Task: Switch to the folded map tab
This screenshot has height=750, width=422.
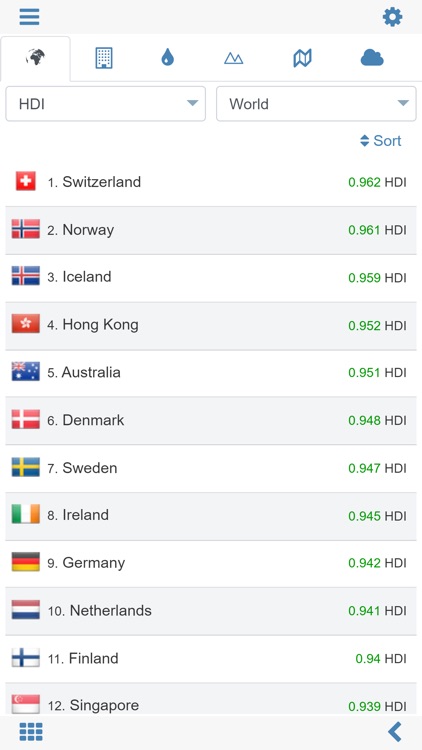Action: (x=302, y=58)
